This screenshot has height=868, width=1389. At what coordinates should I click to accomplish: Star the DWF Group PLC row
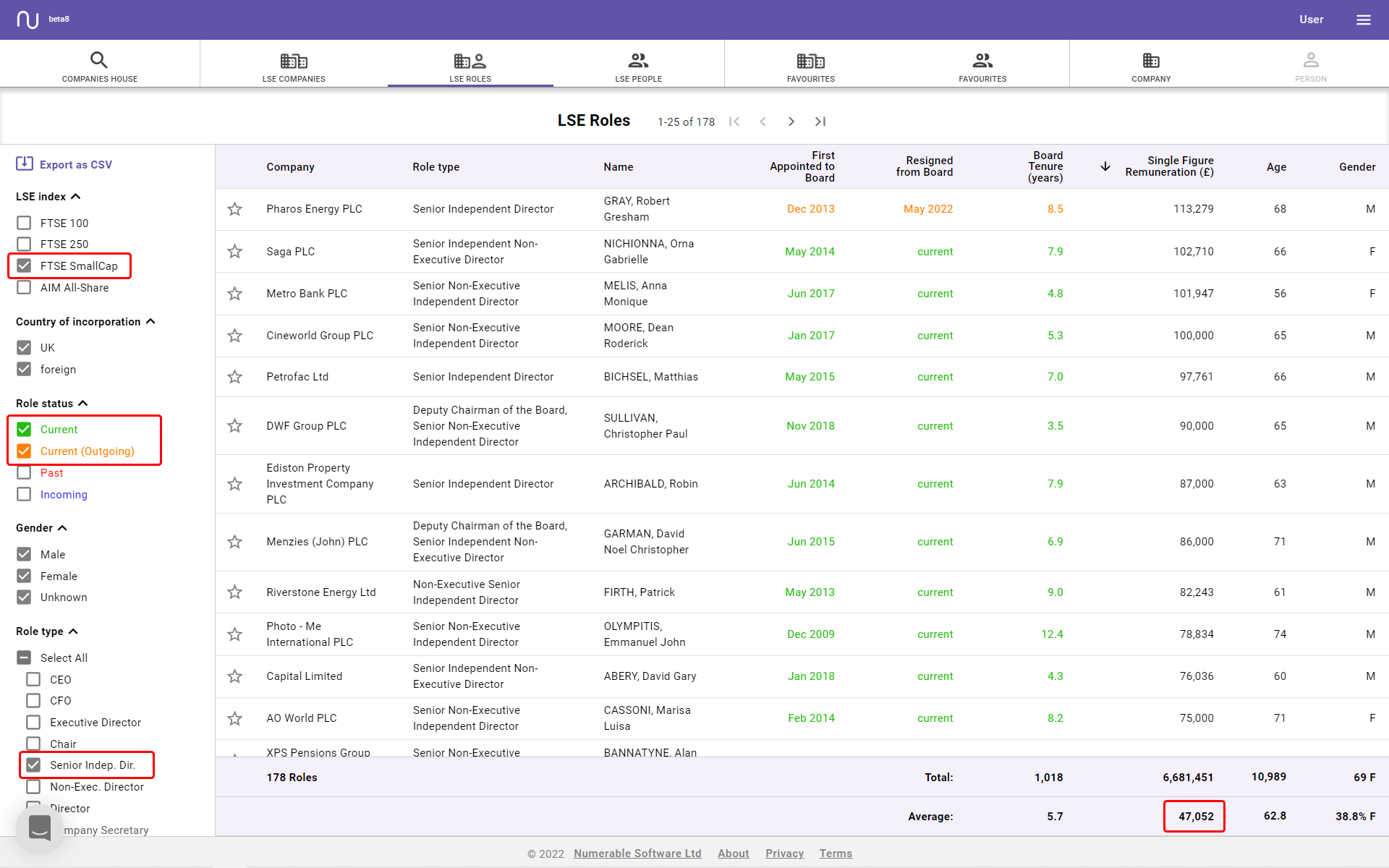(234, 426)
